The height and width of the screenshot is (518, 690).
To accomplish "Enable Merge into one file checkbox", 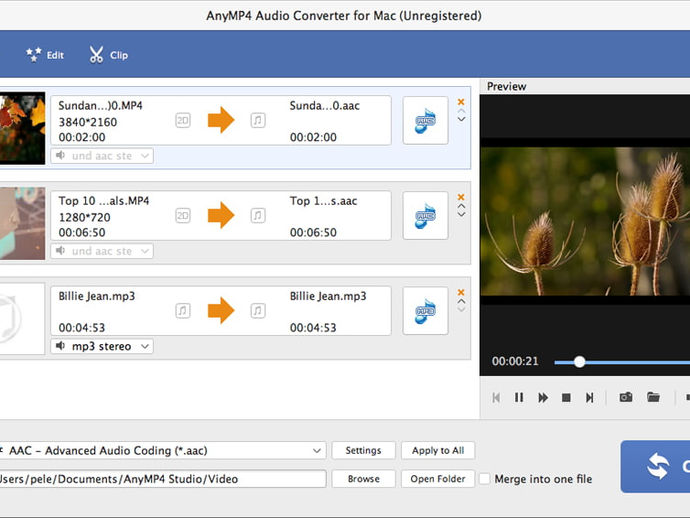I will click(484, 479).
